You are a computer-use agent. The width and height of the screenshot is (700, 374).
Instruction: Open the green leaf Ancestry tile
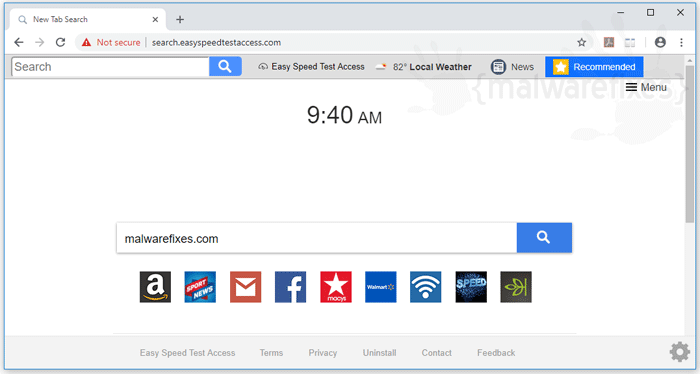point(516,287)
